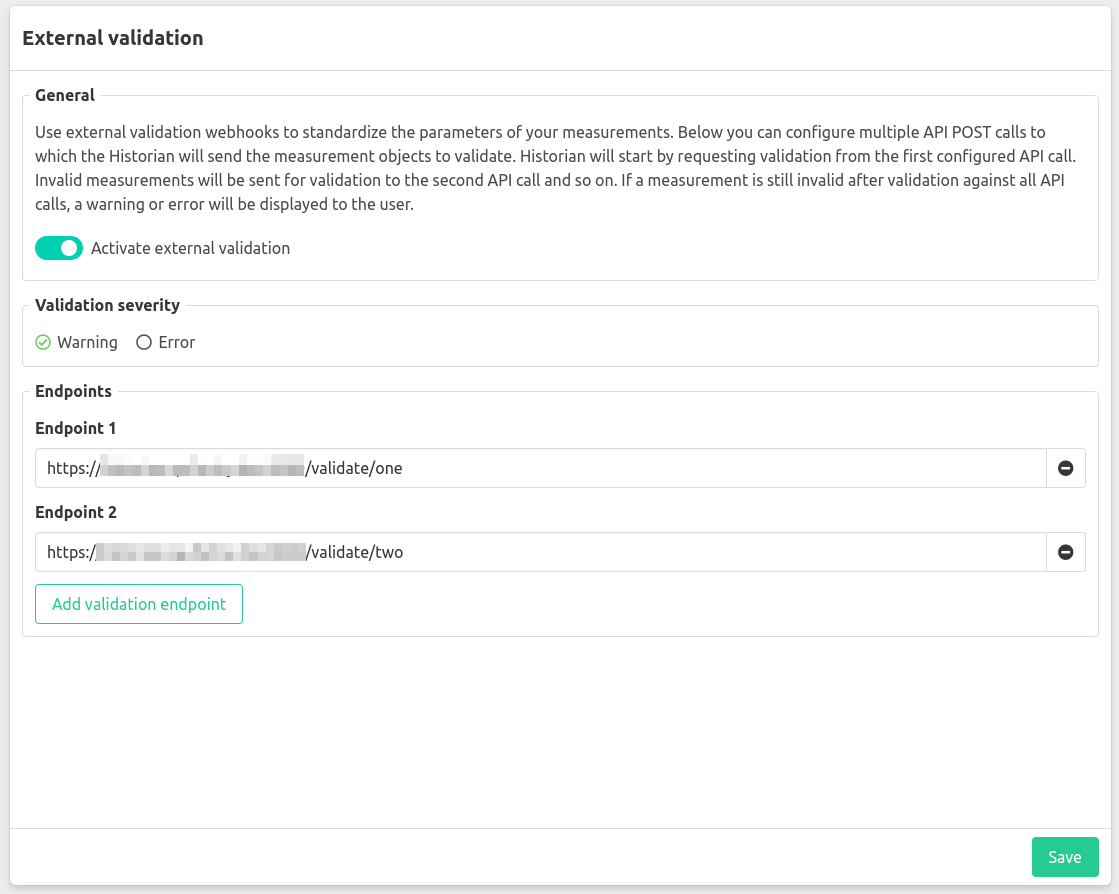The width and height of the screenshot is (1119, 894).
Task: Click the Endpoint 2 URL field
Action: pos(541,552)
